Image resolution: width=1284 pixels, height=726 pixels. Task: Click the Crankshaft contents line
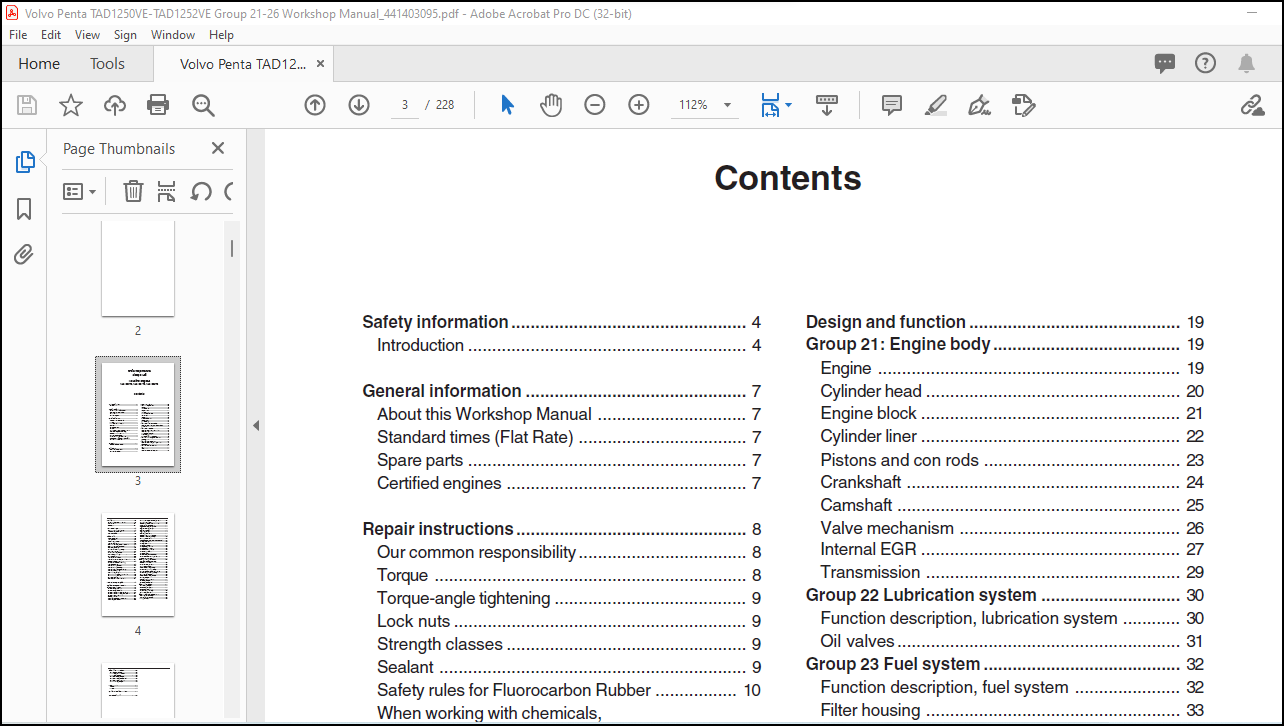tap(1012, 482)
